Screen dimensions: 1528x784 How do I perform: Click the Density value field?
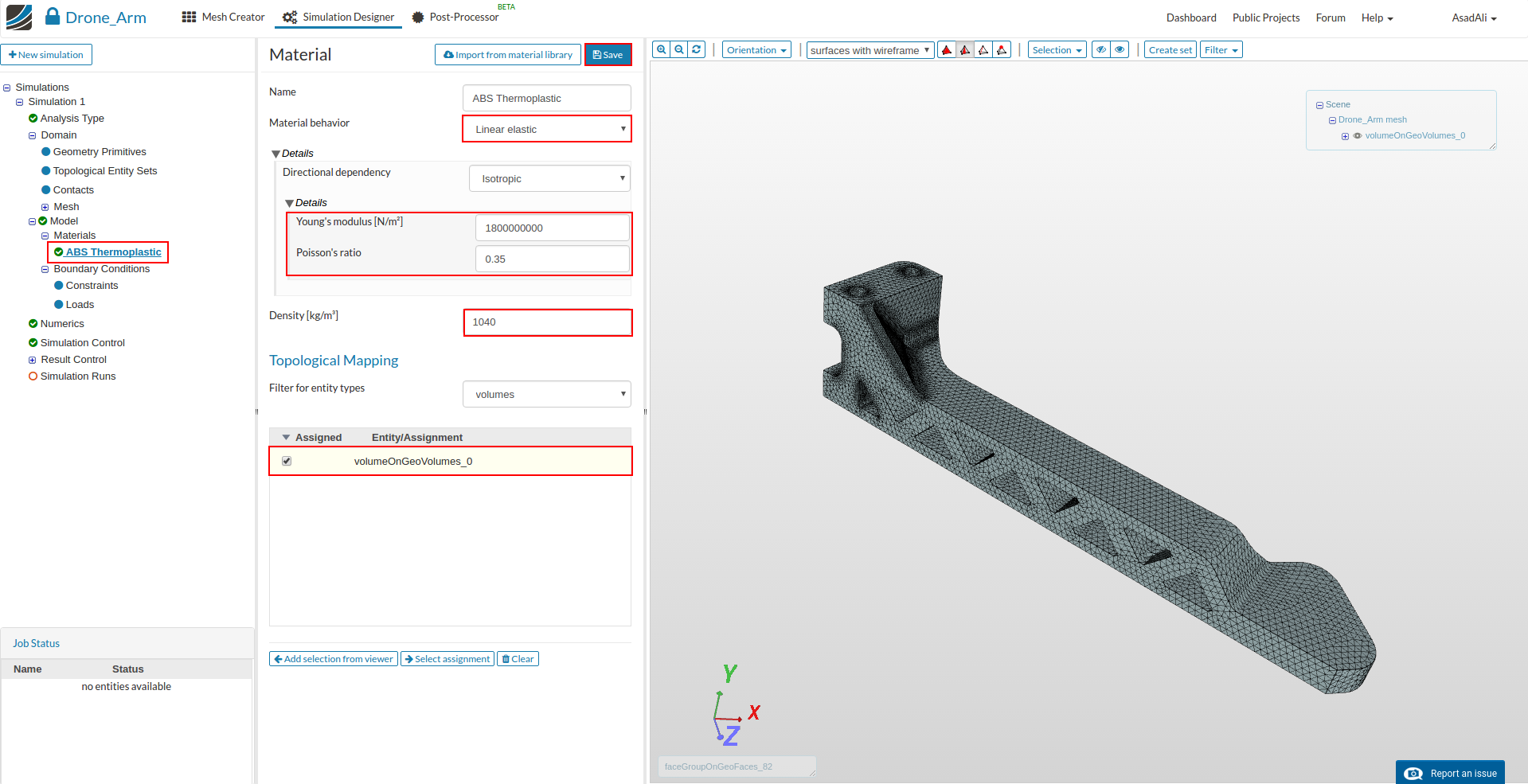(x=548, y=322)
